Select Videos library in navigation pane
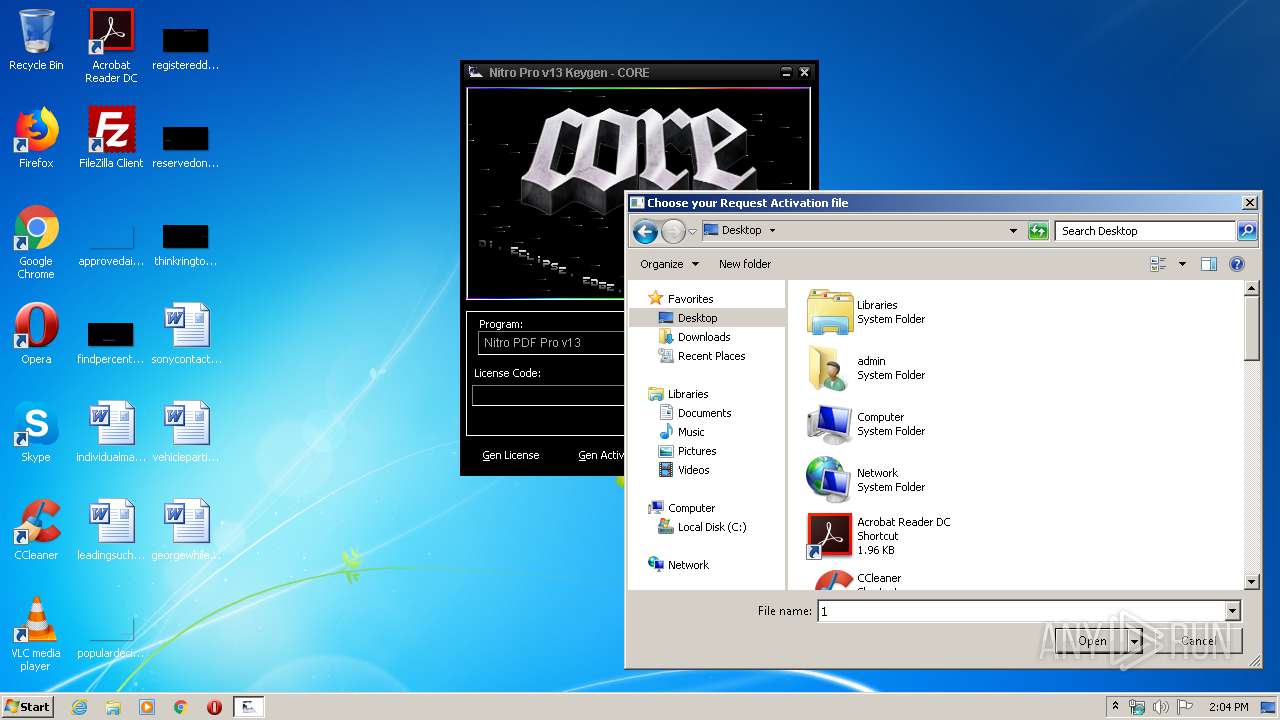Screen dimensions: 1280x720 click(693, 470)
